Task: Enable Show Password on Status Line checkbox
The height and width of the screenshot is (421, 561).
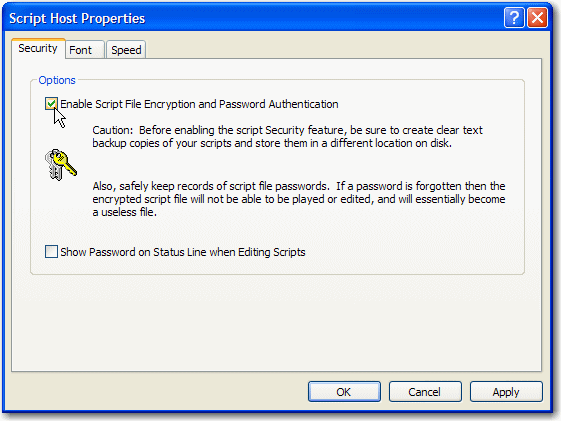Action: 51,251
